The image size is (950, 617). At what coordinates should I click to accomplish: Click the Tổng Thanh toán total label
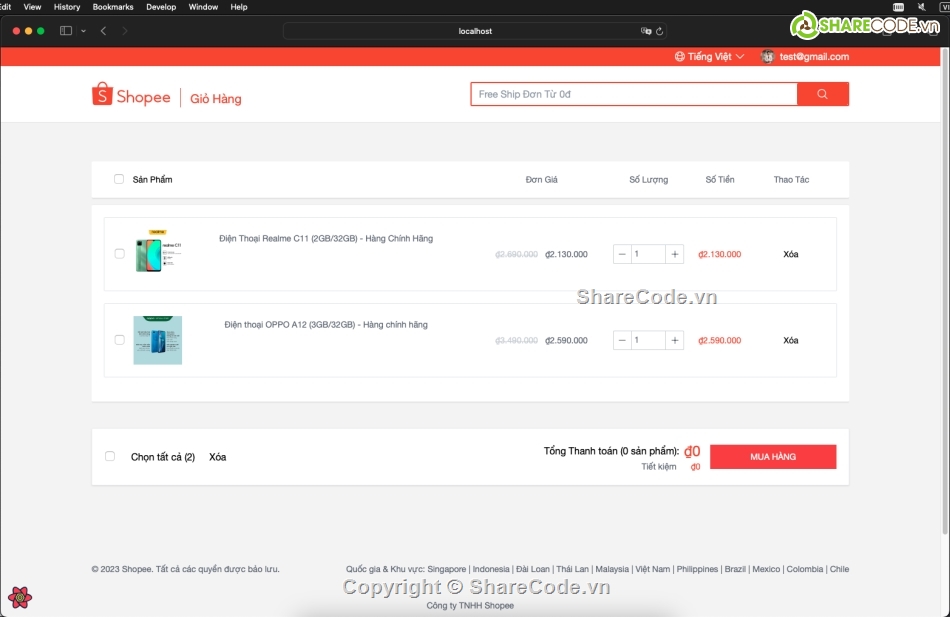coord(611,451)
